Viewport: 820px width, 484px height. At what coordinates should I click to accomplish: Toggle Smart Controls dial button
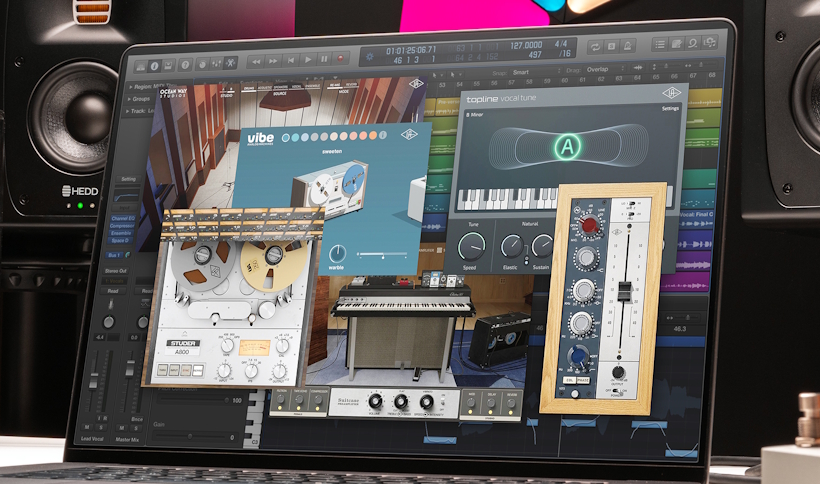(202, 64)
